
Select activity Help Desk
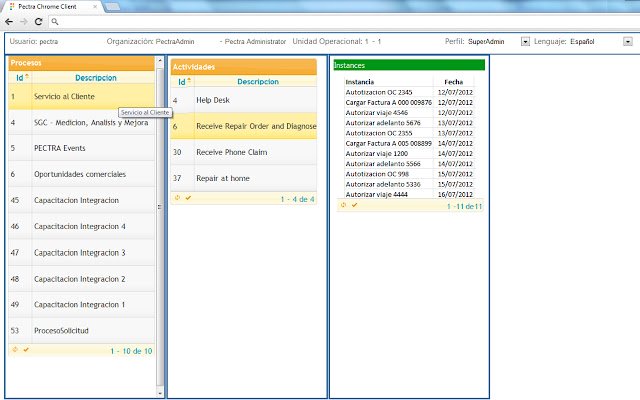coord(244,100)
